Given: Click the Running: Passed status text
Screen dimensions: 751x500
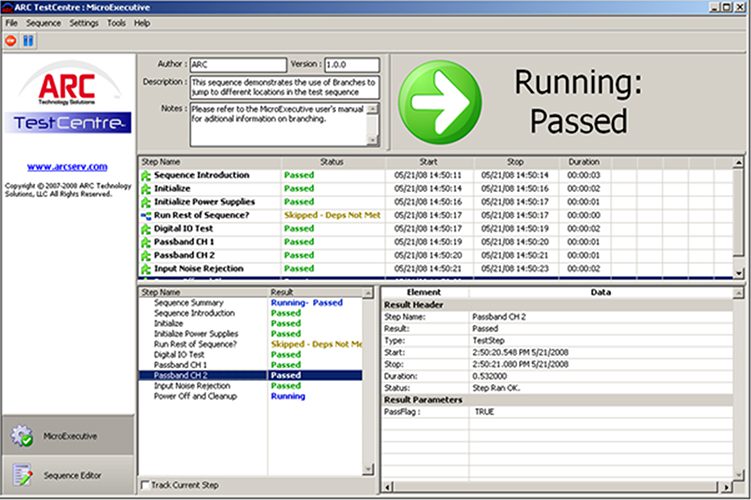Looking at the screenshot, I should tap(578, 102).
